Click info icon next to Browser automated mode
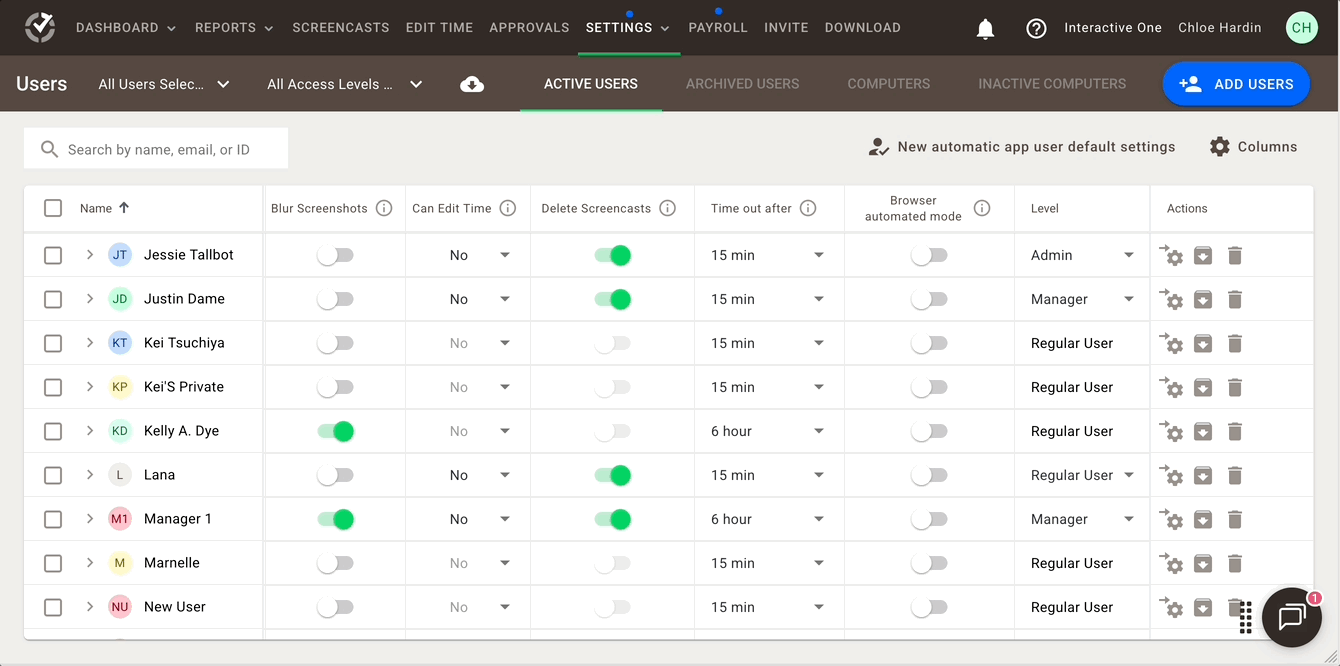 point(982,208)
